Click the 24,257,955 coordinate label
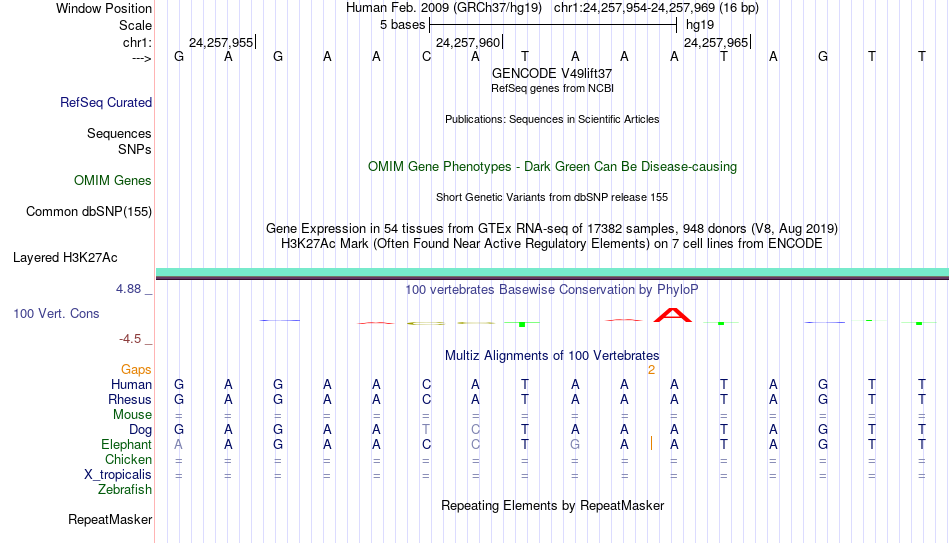The image size is (950, 543). [x=221, y=42]
